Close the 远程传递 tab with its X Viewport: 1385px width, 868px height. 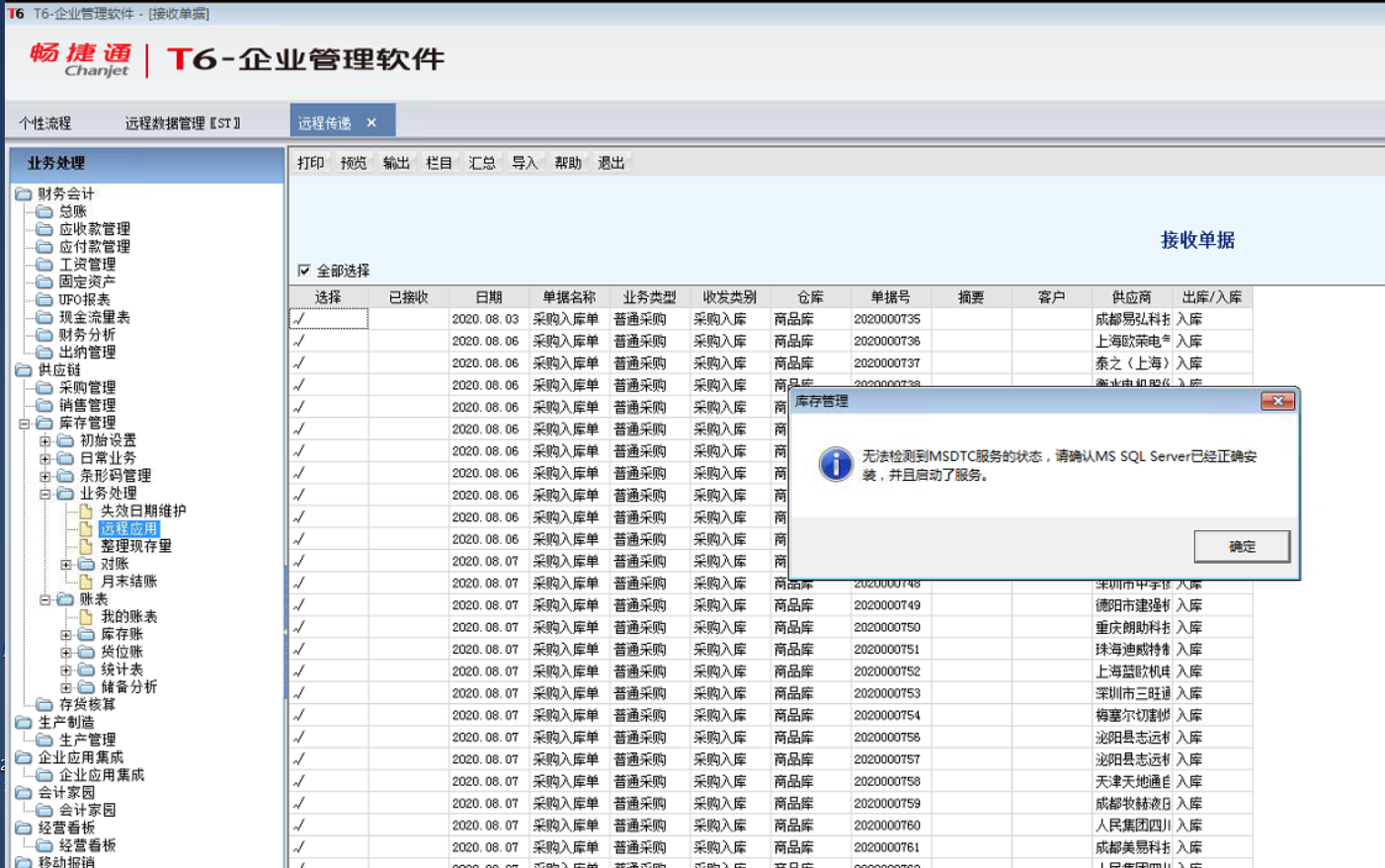pos(371,122)
